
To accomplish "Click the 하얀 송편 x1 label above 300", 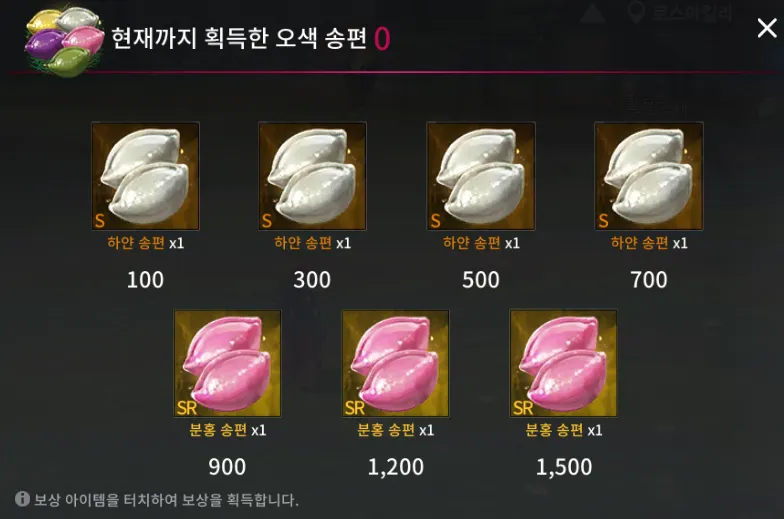I will (312, 243).
